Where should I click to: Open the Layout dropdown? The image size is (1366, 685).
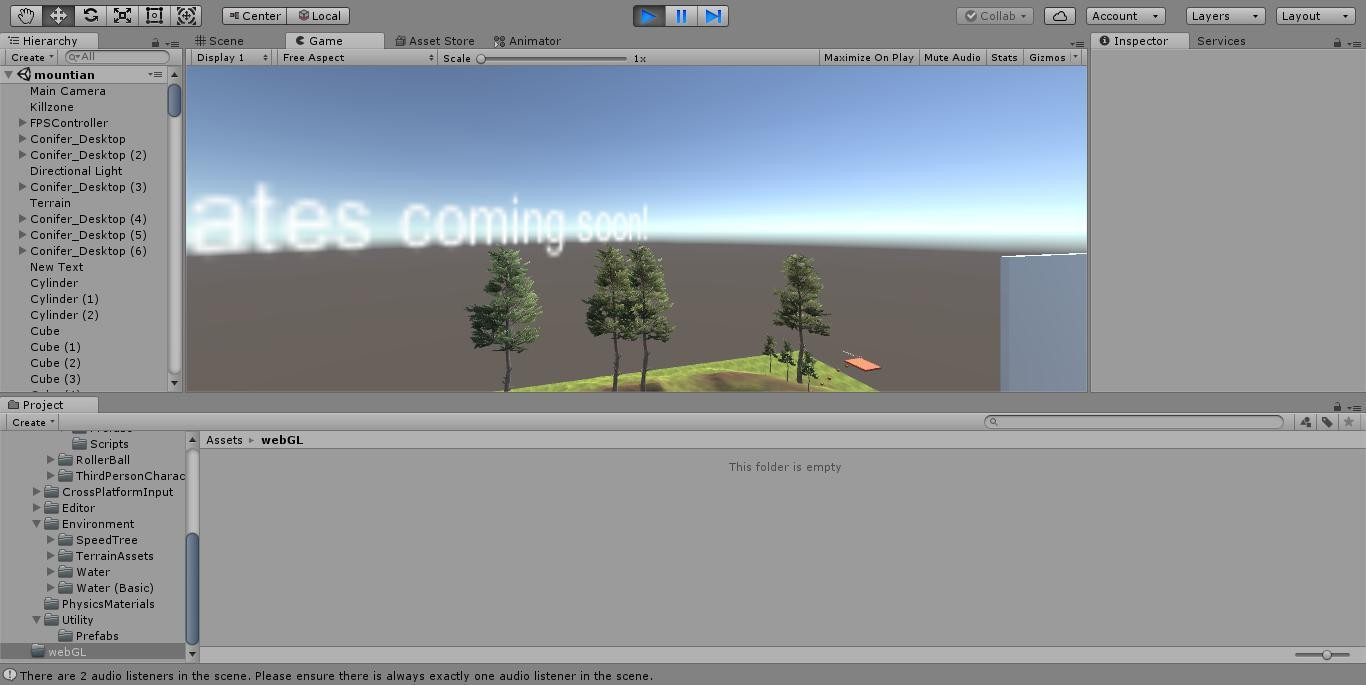(x=1316, y=16)
